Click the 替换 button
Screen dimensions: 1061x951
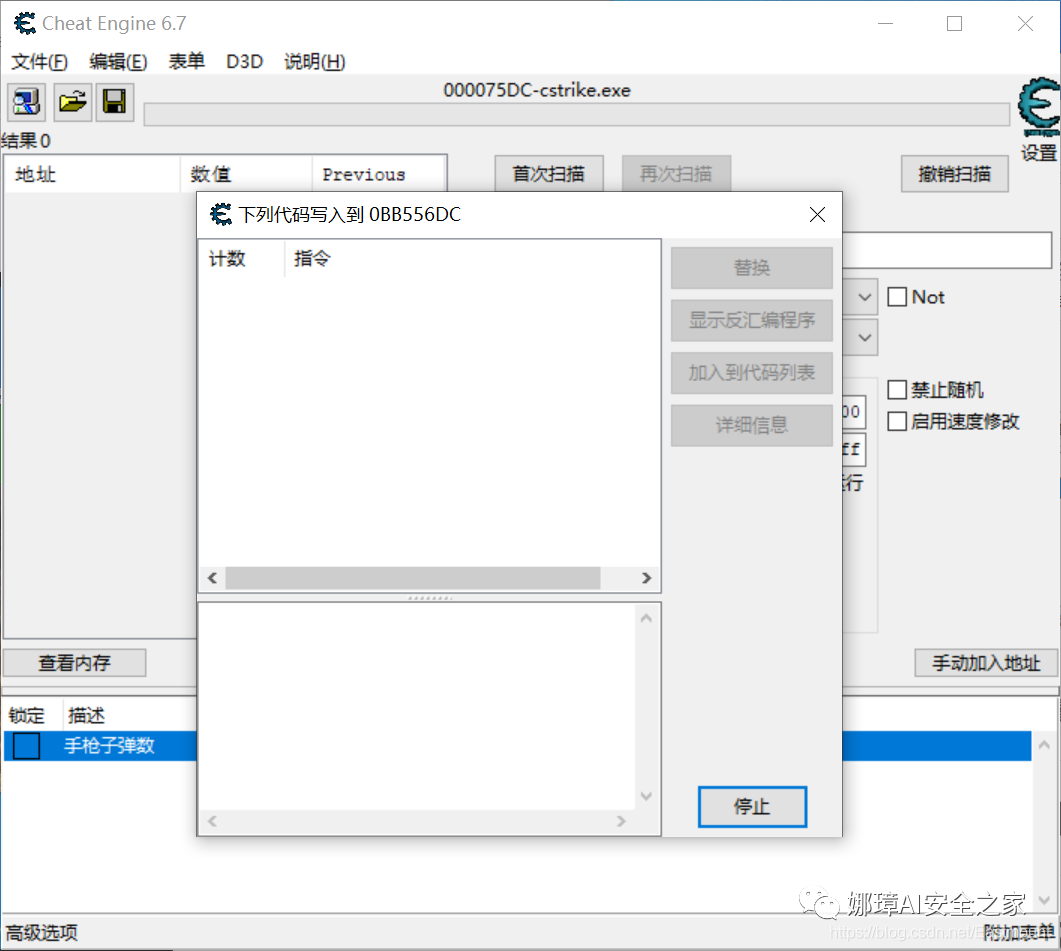click(752, 268)
